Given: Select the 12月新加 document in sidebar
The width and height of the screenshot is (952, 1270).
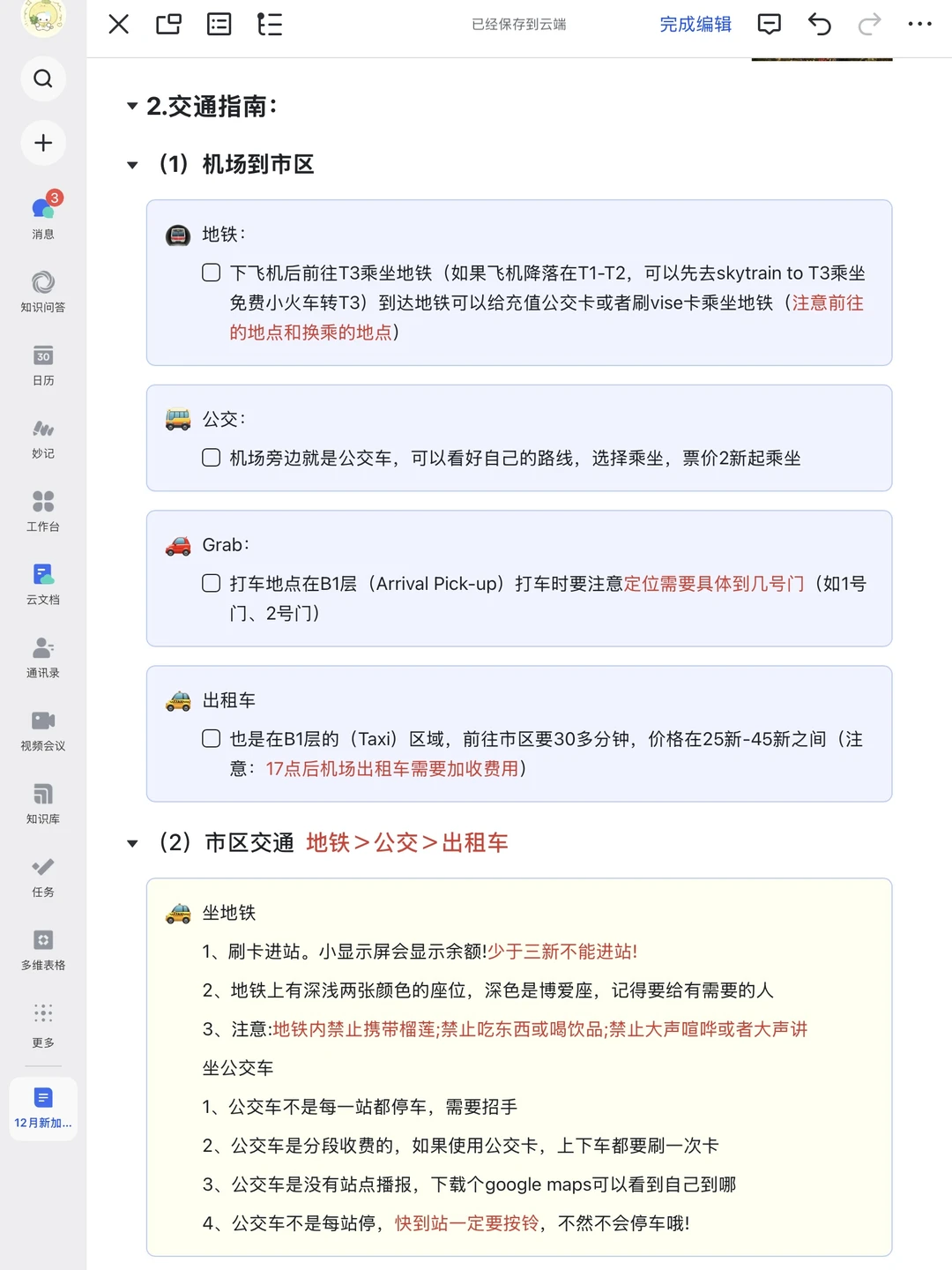Looking at the screenshot, I should (x=43, y=1108).
